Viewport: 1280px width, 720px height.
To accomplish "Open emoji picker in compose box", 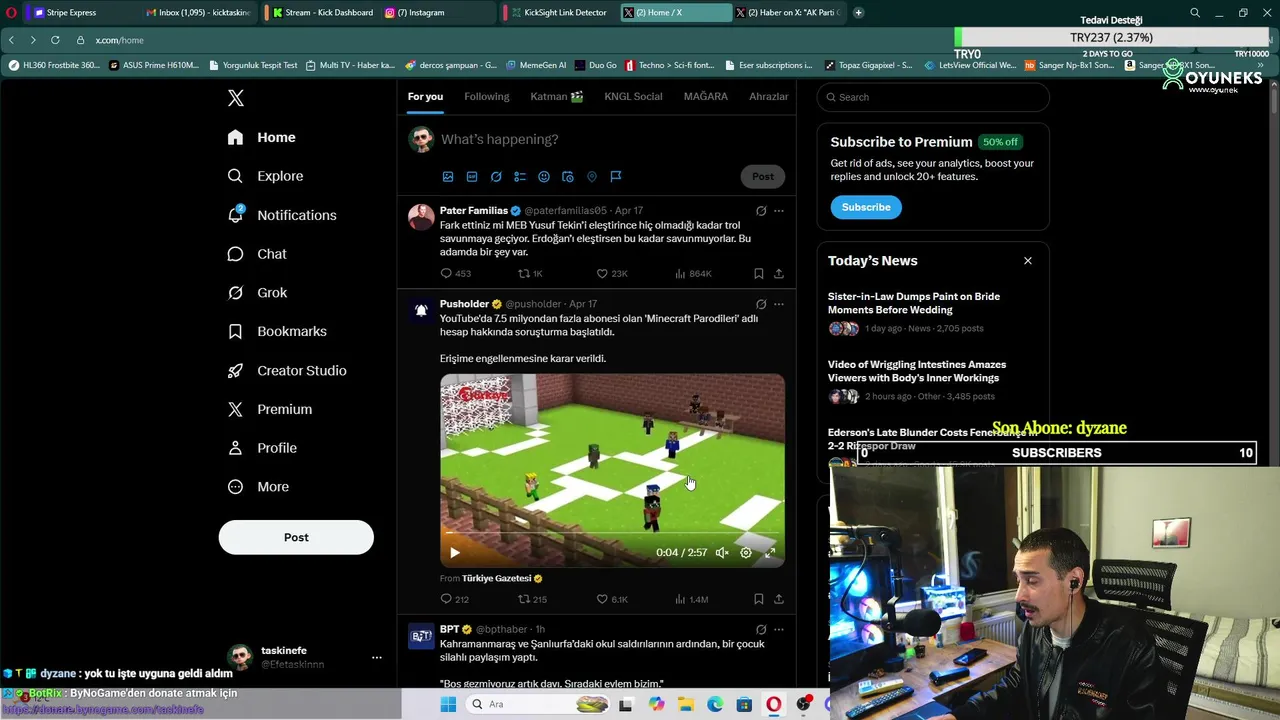I will point(544,177).
